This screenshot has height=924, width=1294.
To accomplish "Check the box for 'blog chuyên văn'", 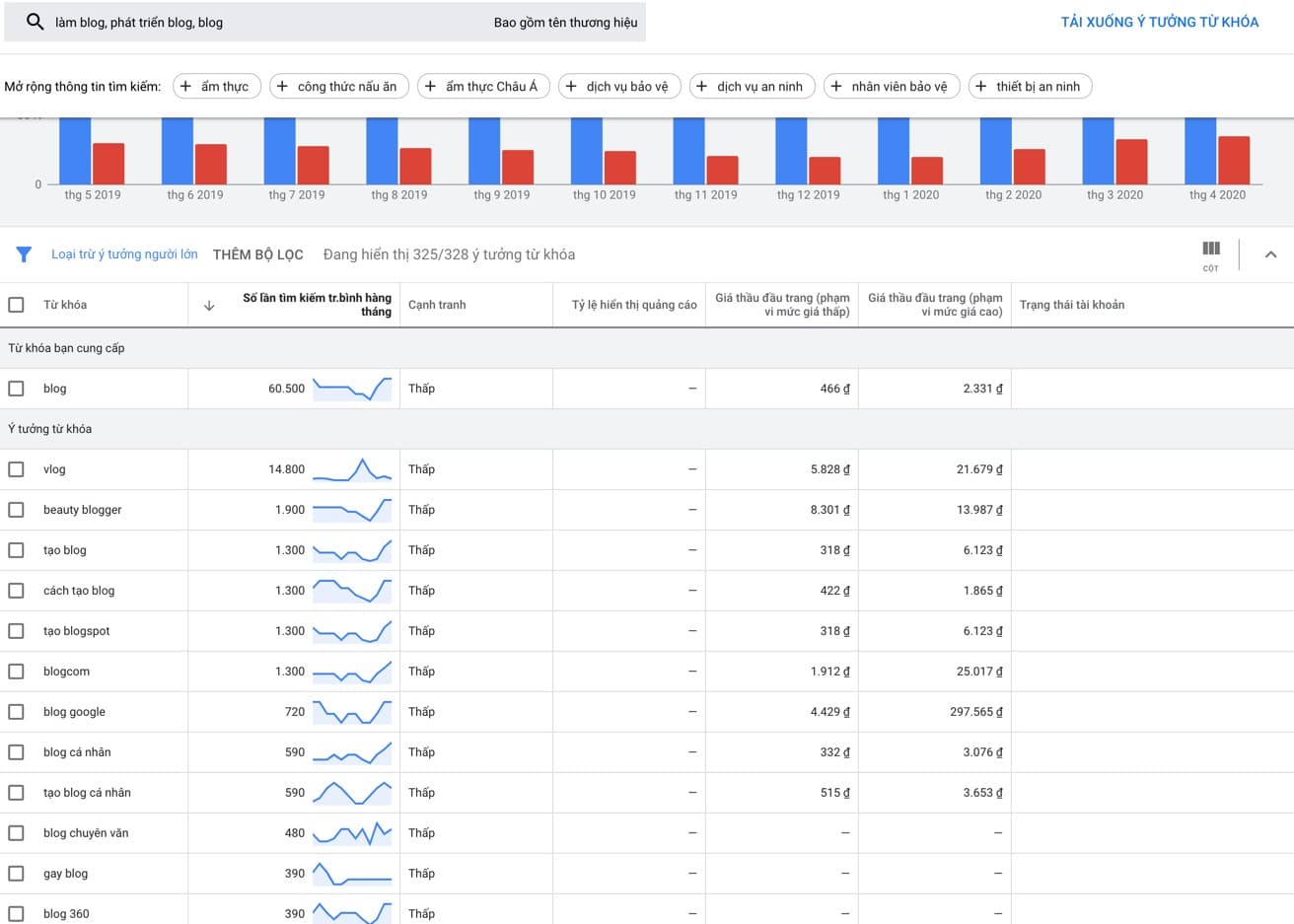I will coord(16,833).
